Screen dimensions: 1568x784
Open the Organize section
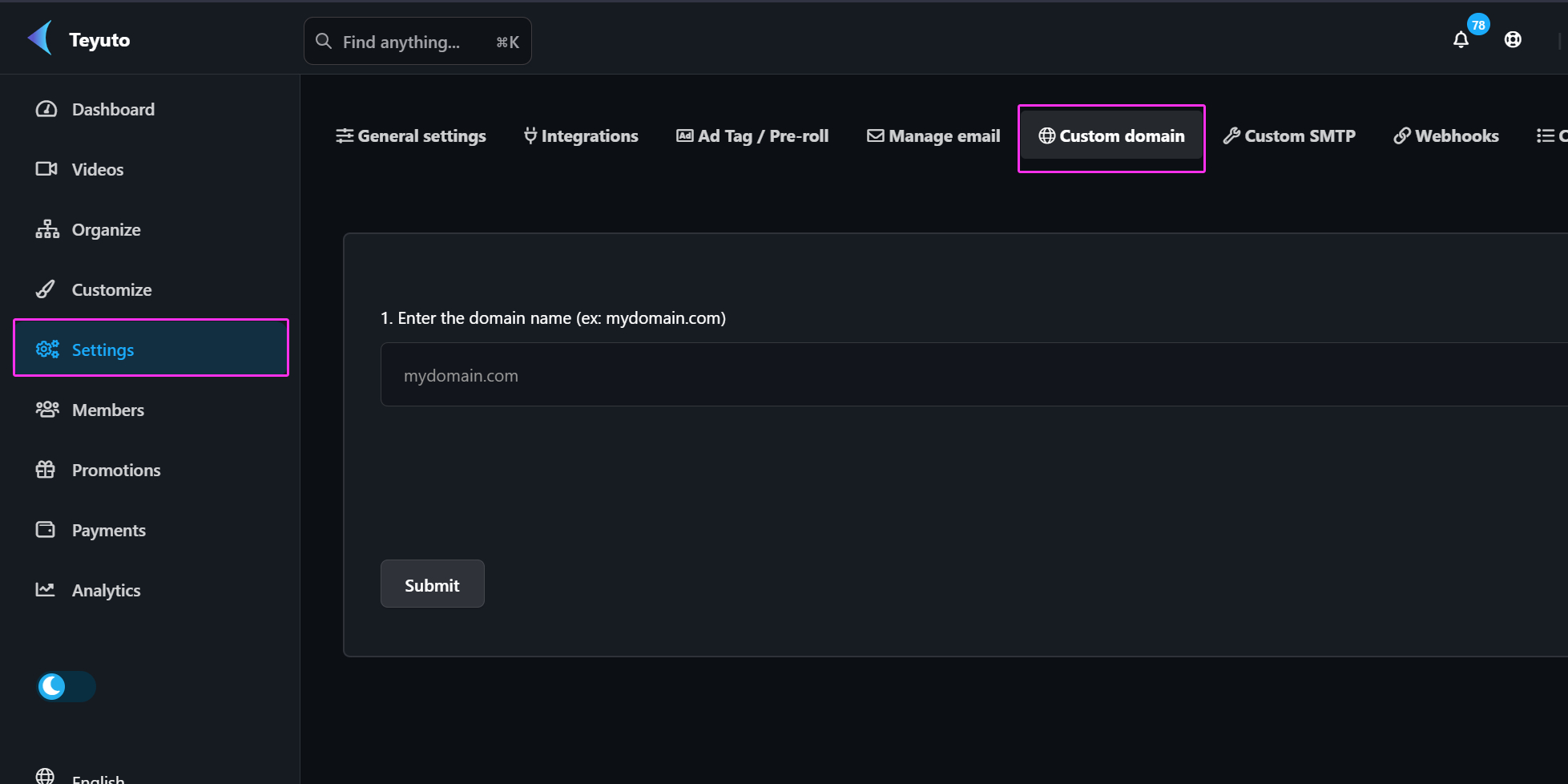pyautogui.click(x=106, y=230)
